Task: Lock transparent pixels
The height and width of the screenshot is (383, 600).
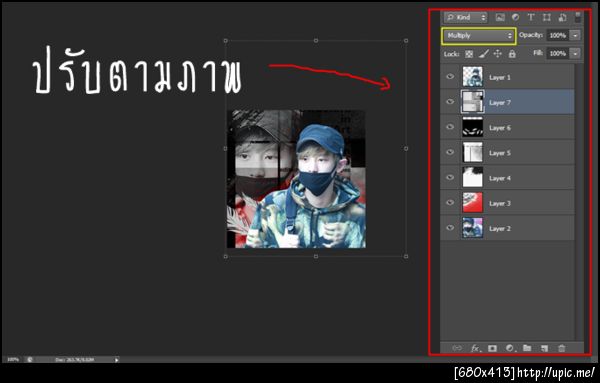Action: (469, 54)
